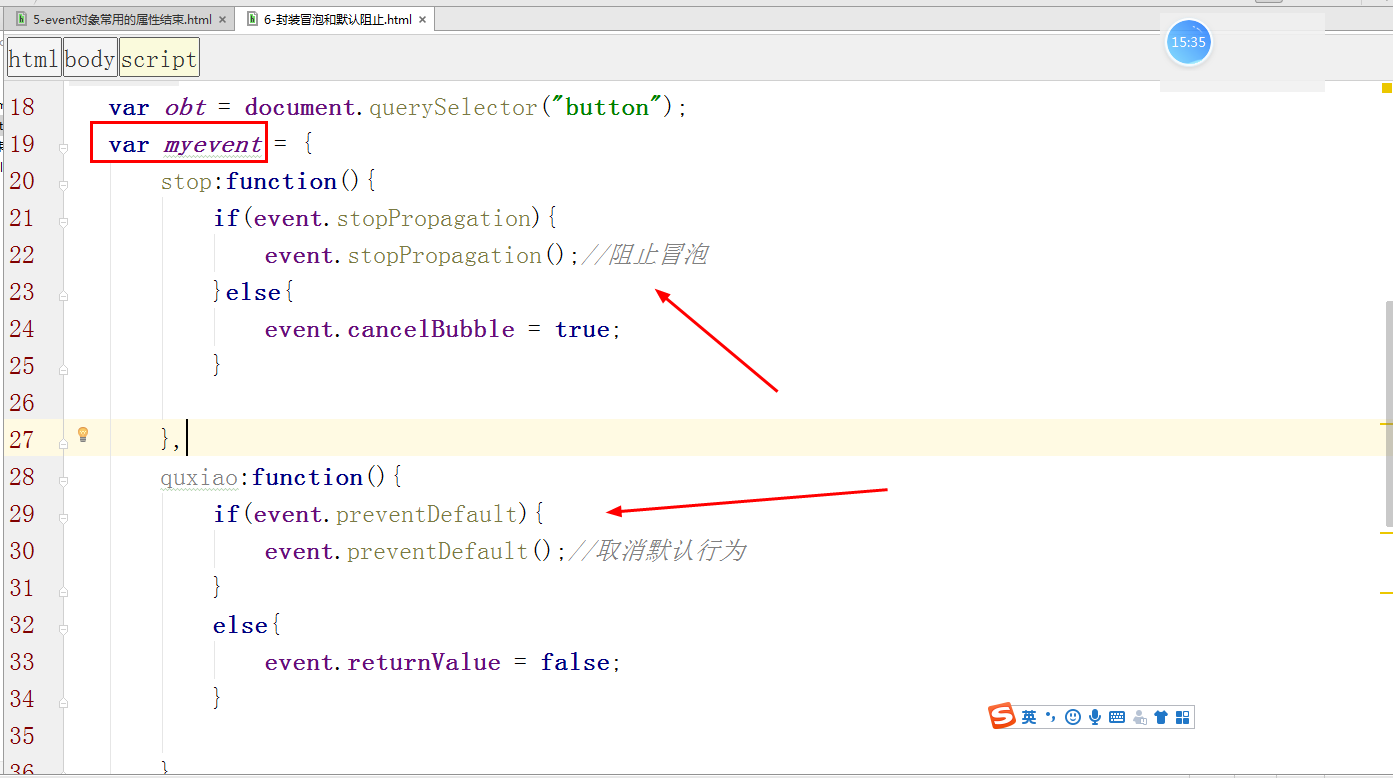This screenshot has width=1393, height=778.
Task: Click the body breadcrumb at the top
Action: click(x=90, y=57)
